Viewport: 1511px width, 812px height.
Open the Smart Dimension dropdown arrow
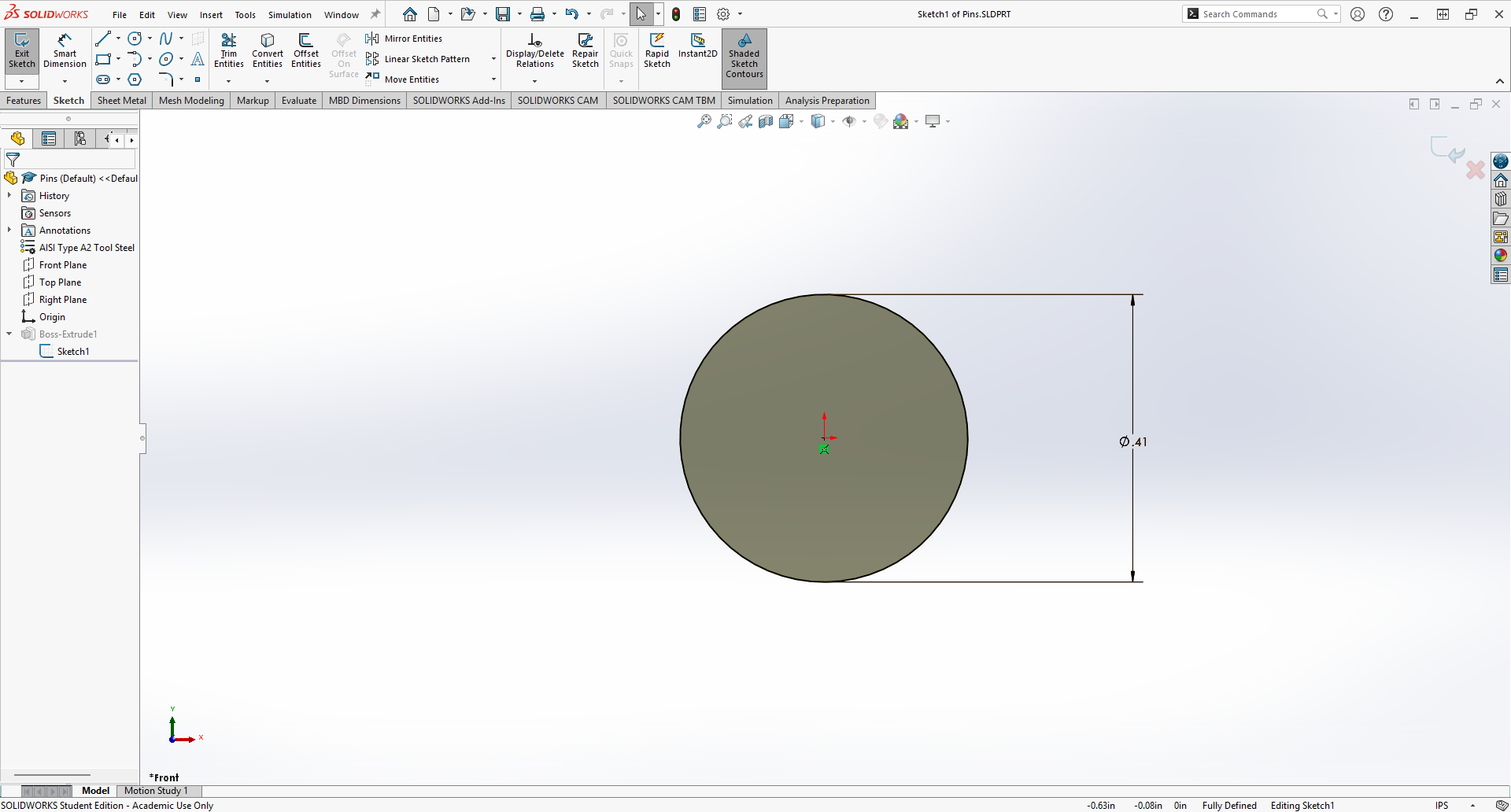click(x=65, y=81)
